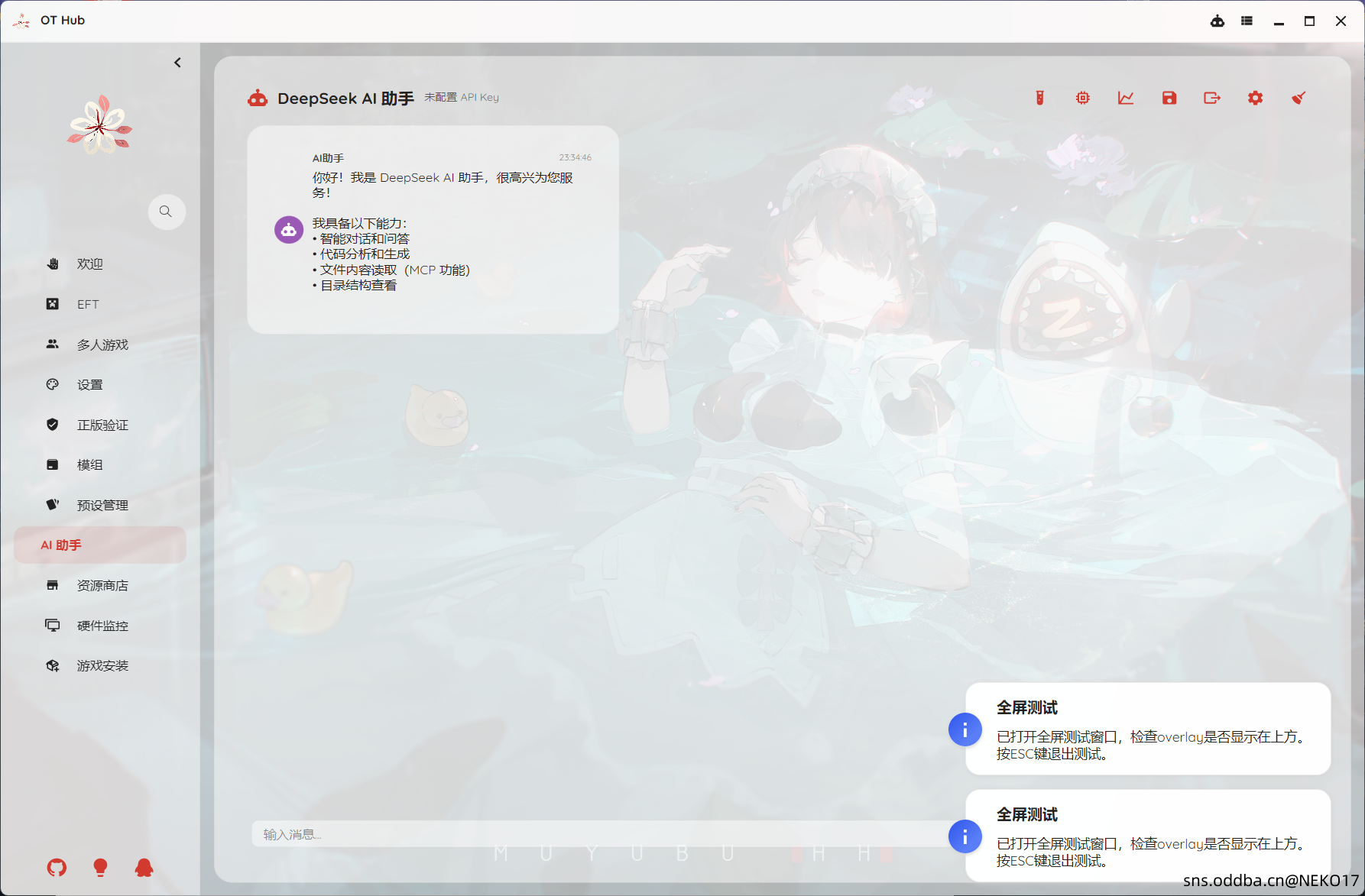This screenshot has width=1365, height=896.
Task: Save the conversation with floppy disk icon
Action: click(x=1169, y=98)
